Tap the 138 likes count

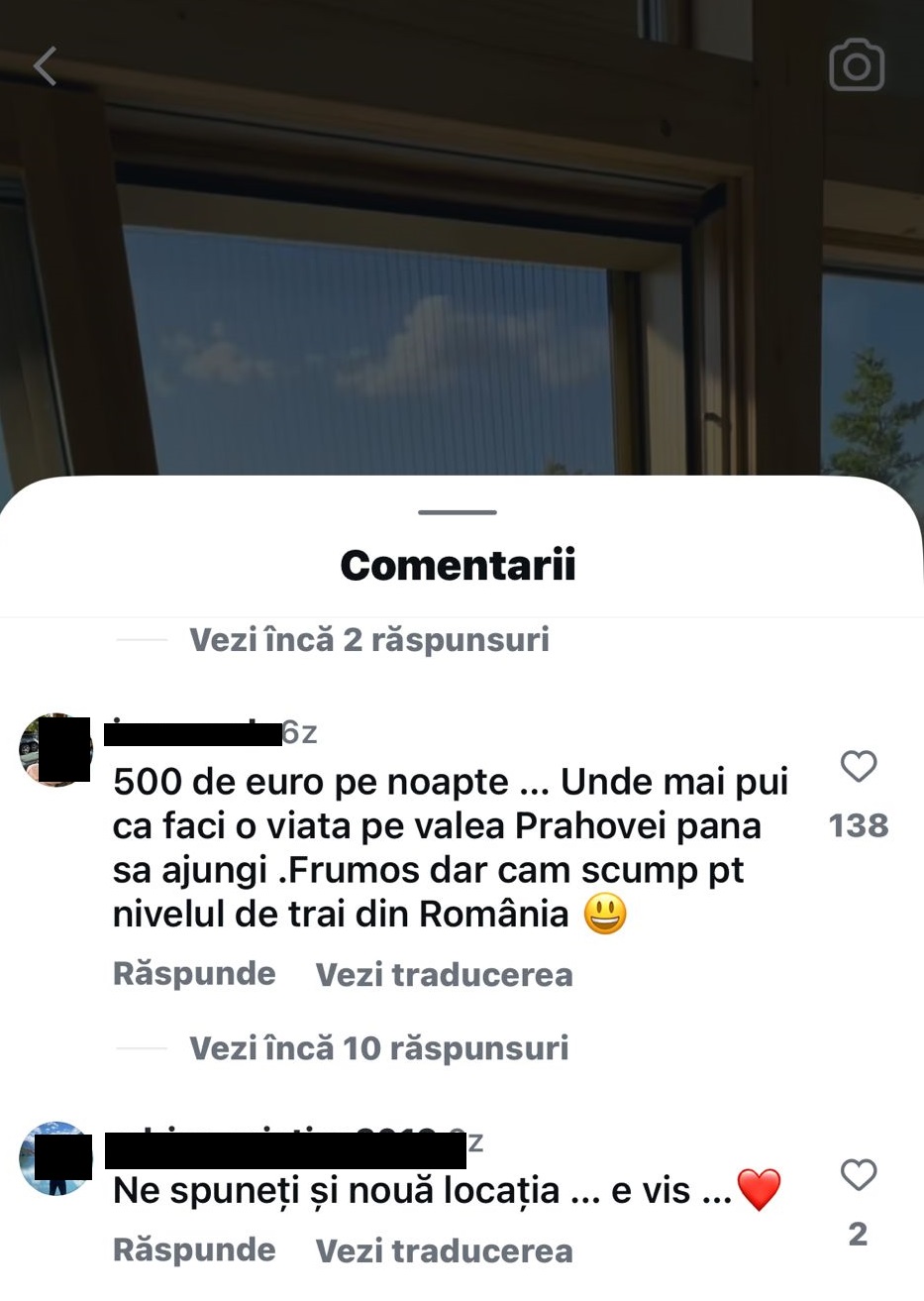[x=859, y=825]
